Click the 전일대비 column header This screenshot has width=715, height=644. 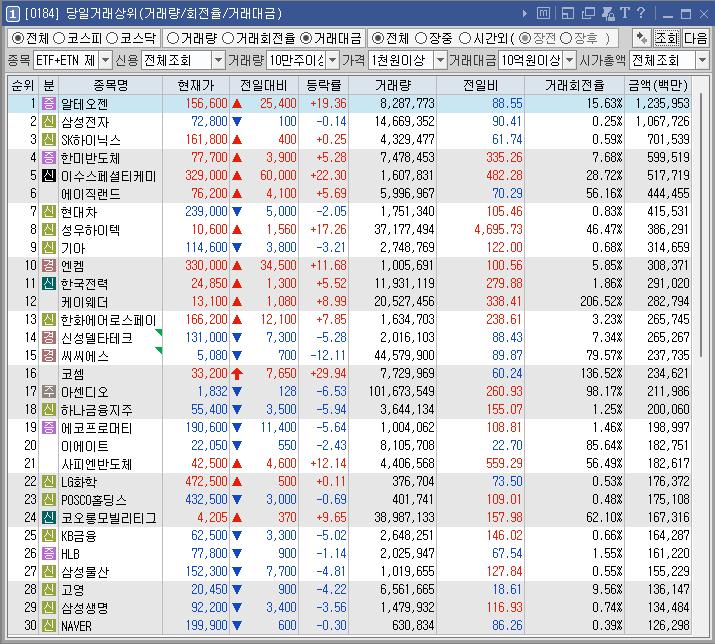264,85
